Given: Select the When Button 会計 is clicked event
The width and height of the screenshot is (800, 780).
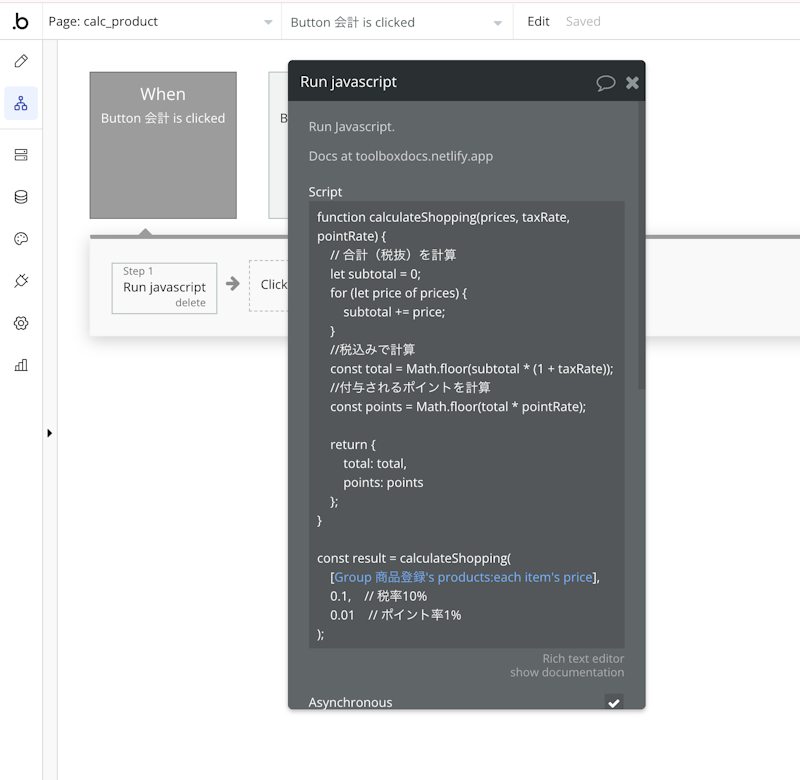Looking at the screenshot, I should [163, 143].
